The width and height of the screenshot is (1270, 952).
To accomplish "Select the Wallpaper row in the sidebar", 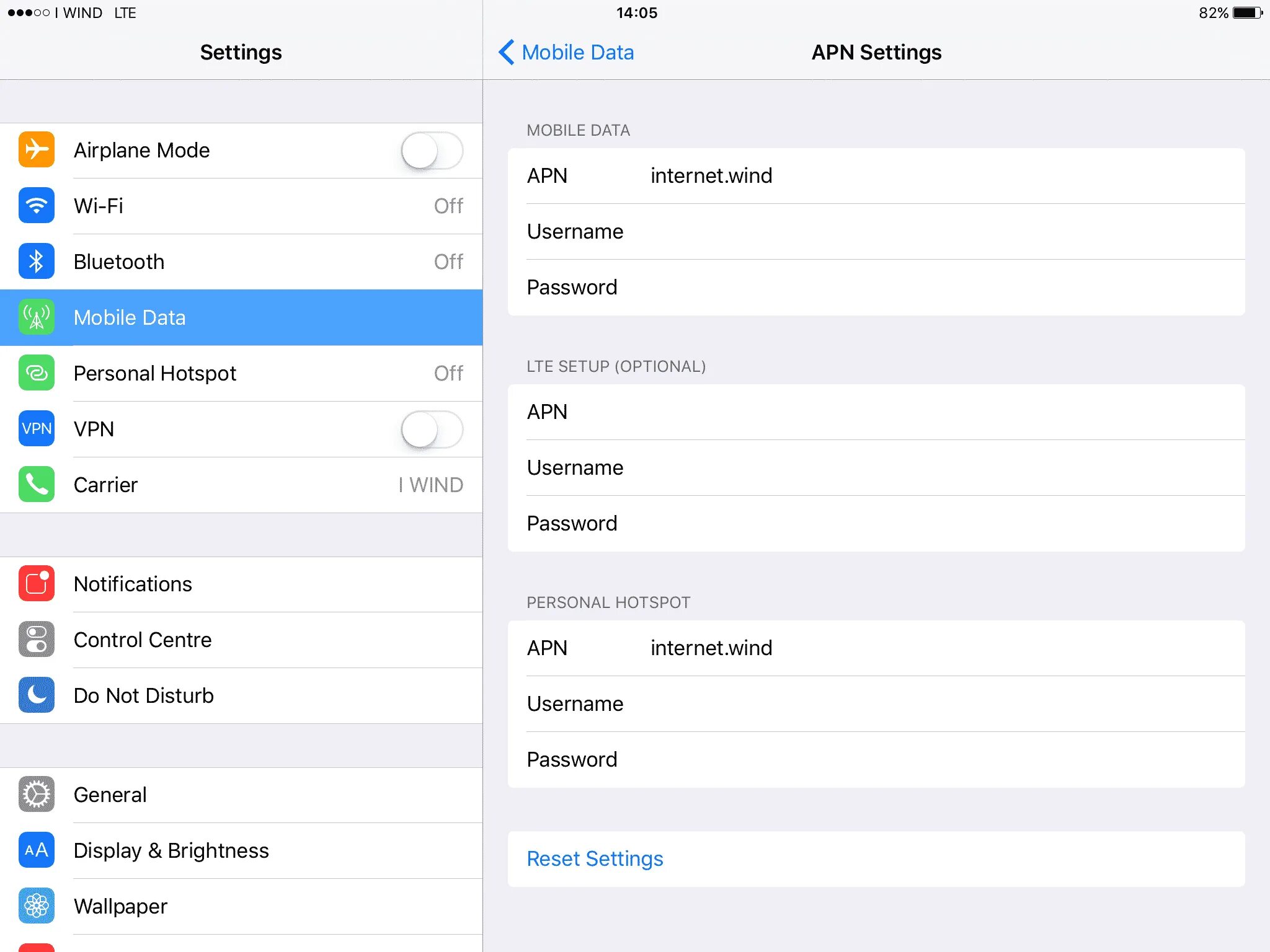I will point(121,906).
